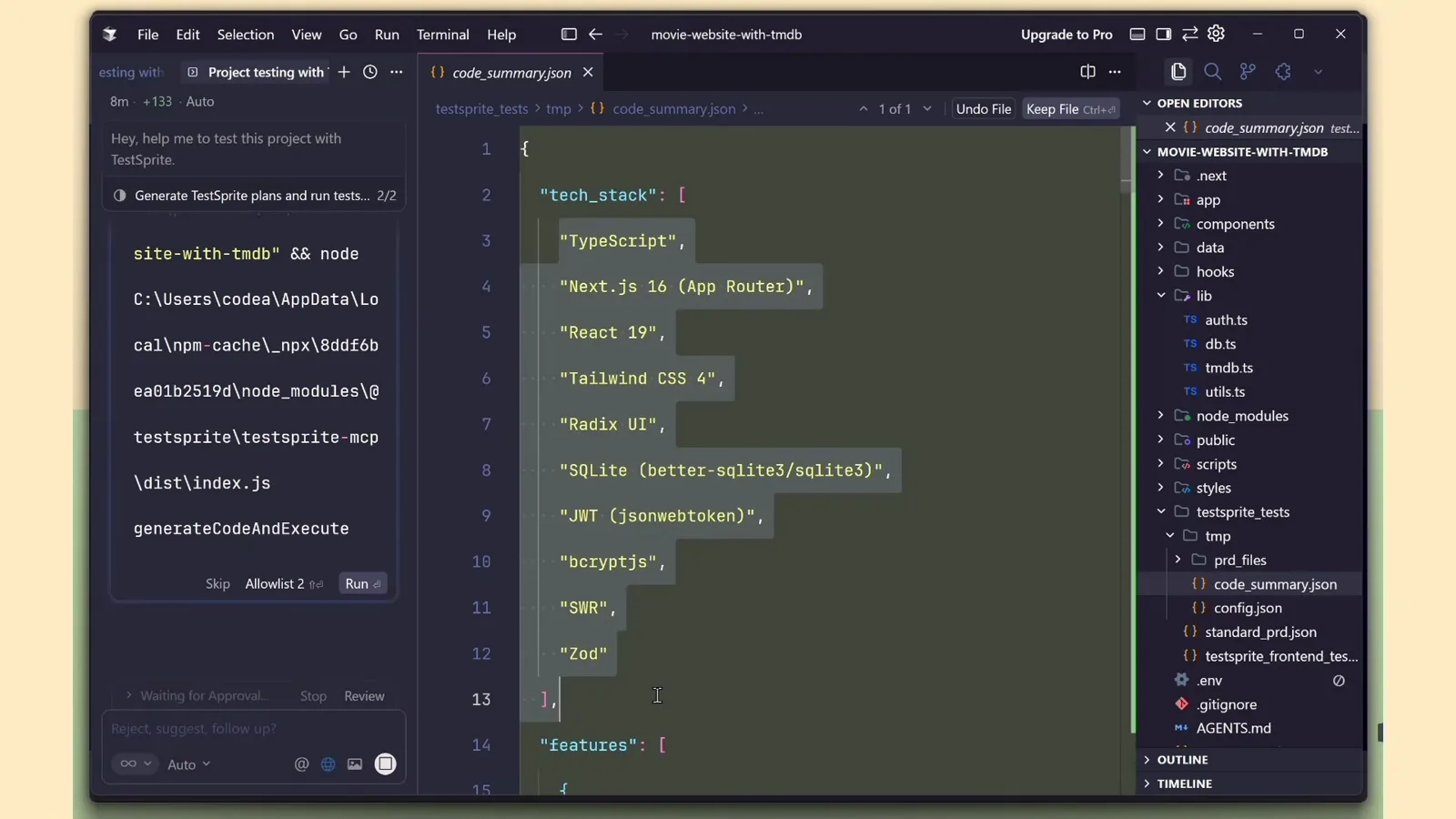
Task: Attach an image via image icon
Action: (x=355, y=764)
